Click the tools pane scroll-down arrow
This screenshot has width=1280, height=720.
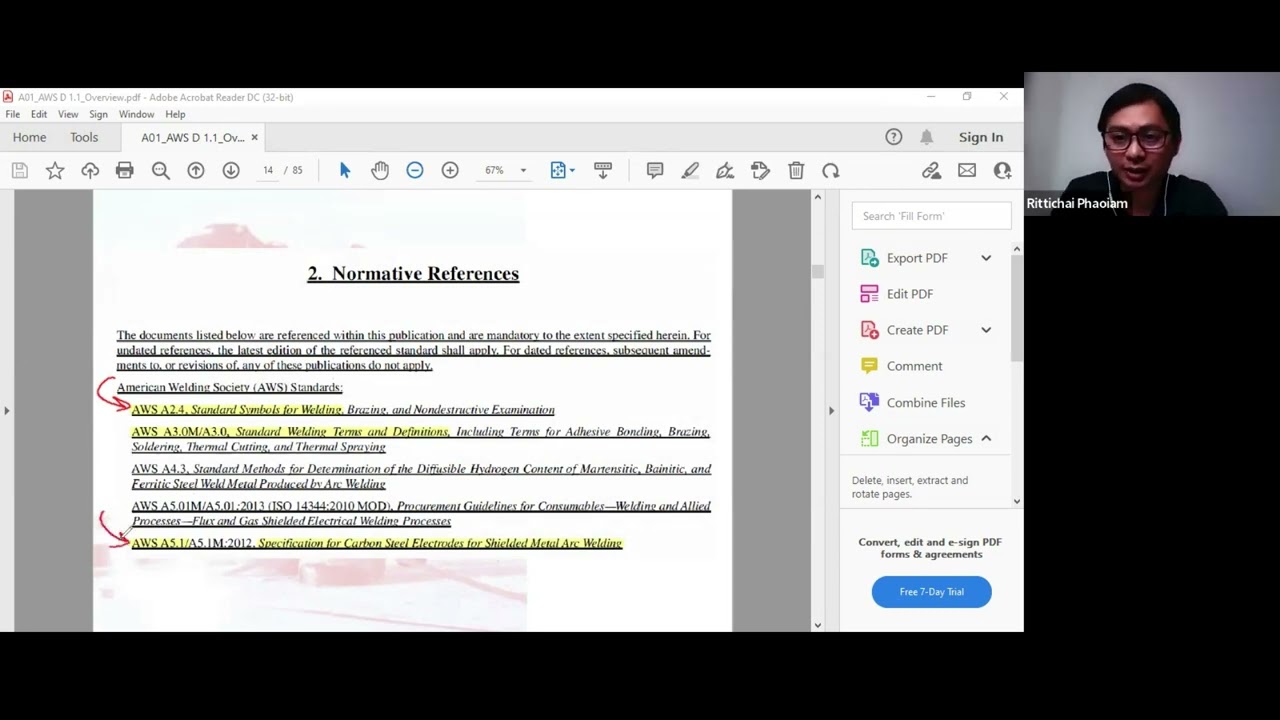(x=1017, y=501)
